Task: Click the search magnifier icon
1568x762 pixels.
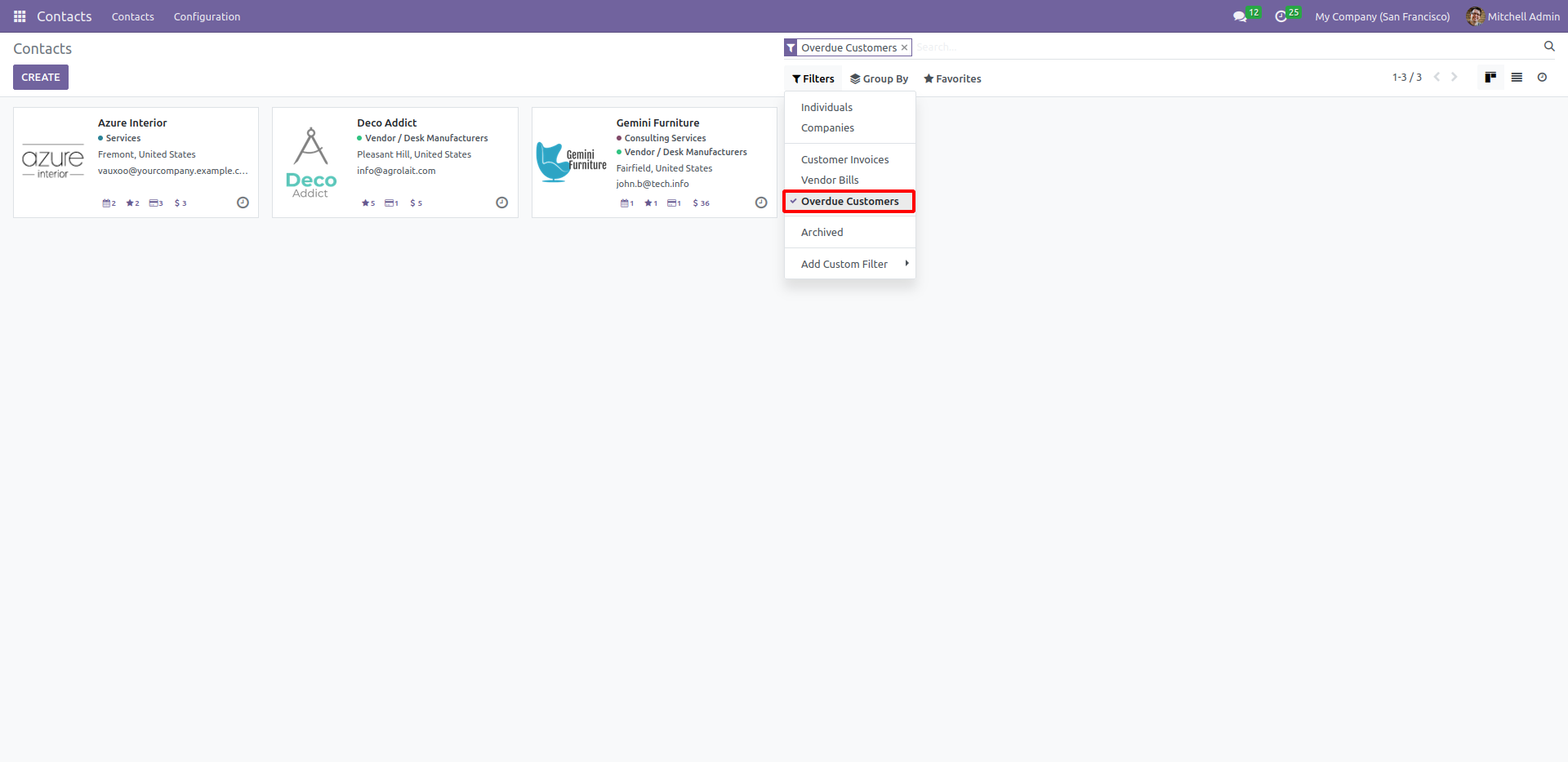Action: 1549,47
